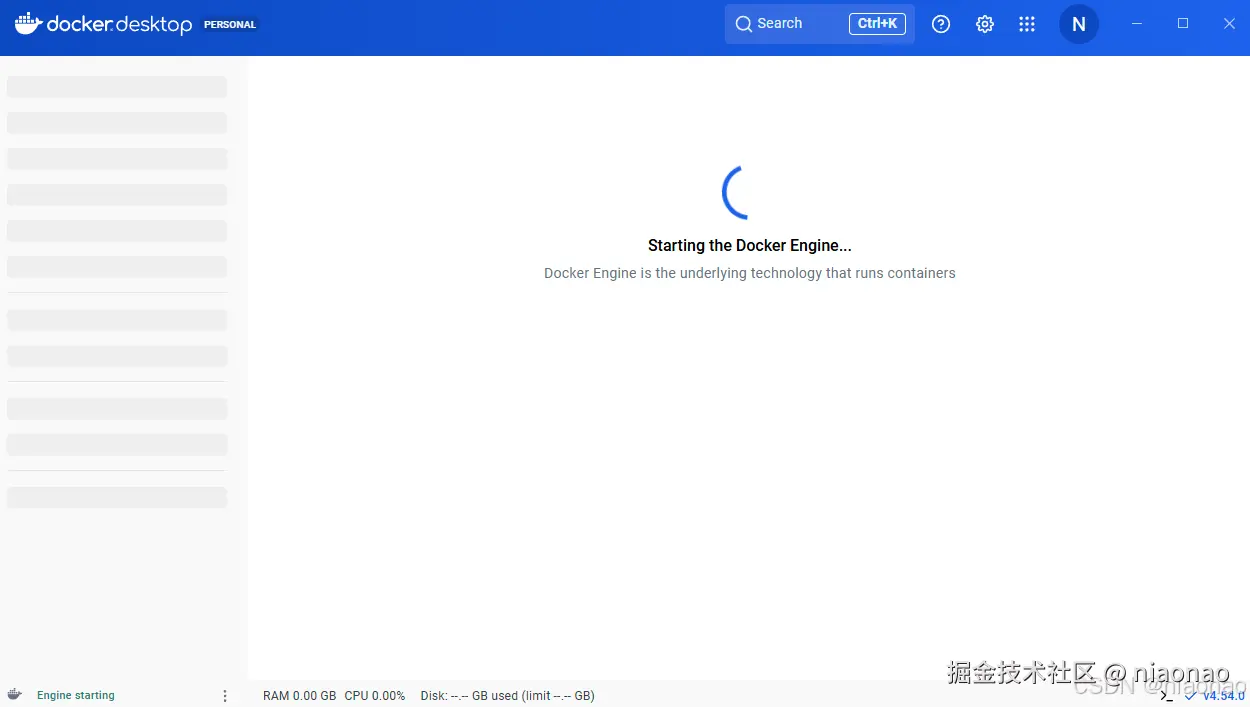Click the whale engine icon in status bar
This screenshot has height=707, width=1250.
[x=15, y=694]
